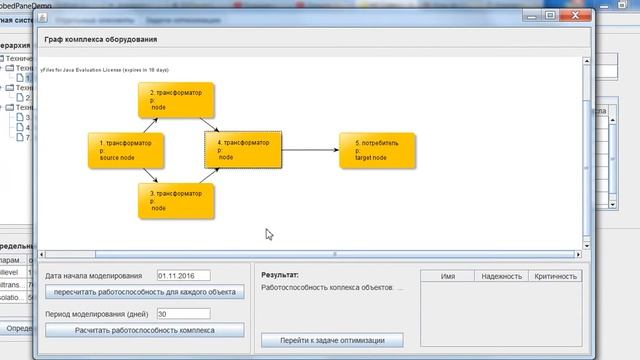Click Расчитать работоспособность комплекса button

(x=145, y=330)
